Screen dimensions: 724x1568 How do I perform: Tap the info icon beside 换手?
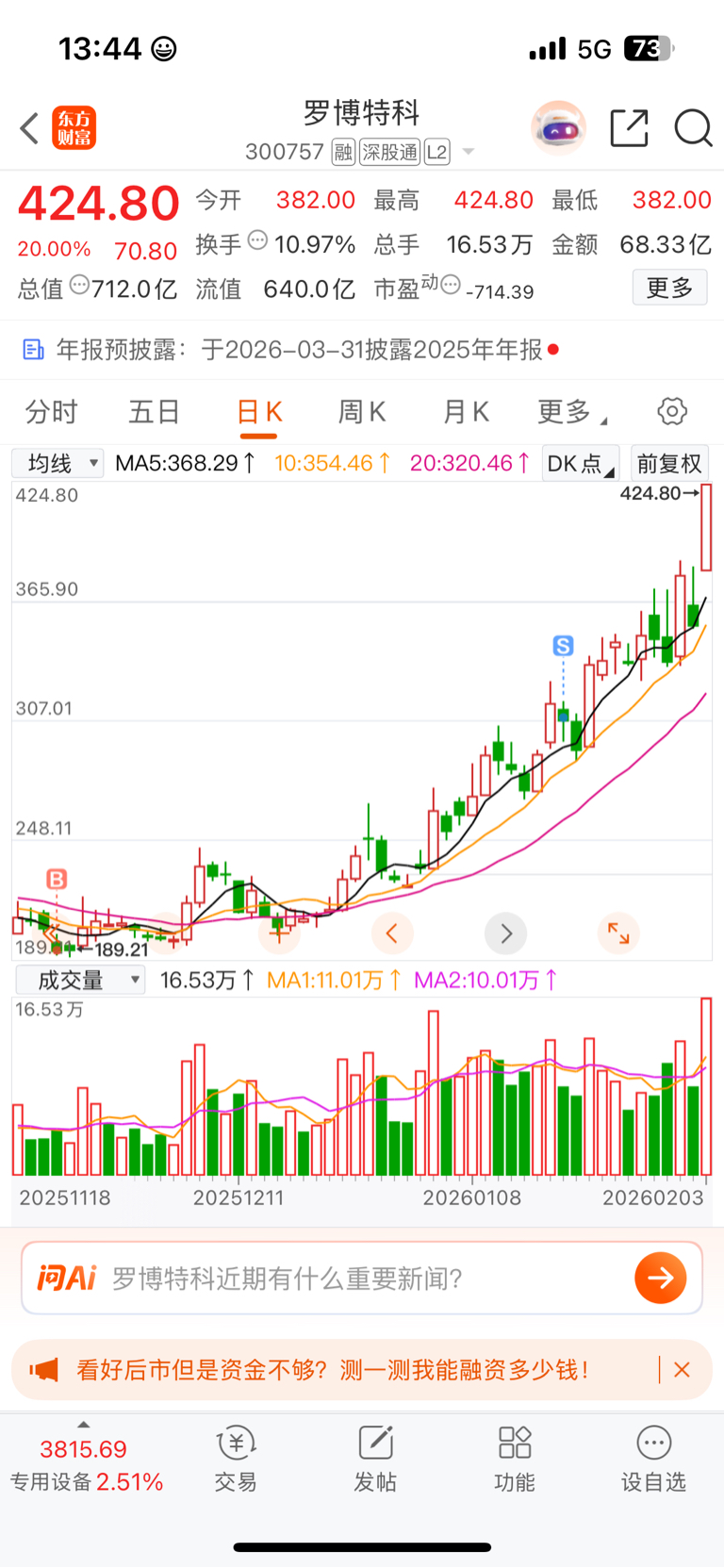(257, 240)
